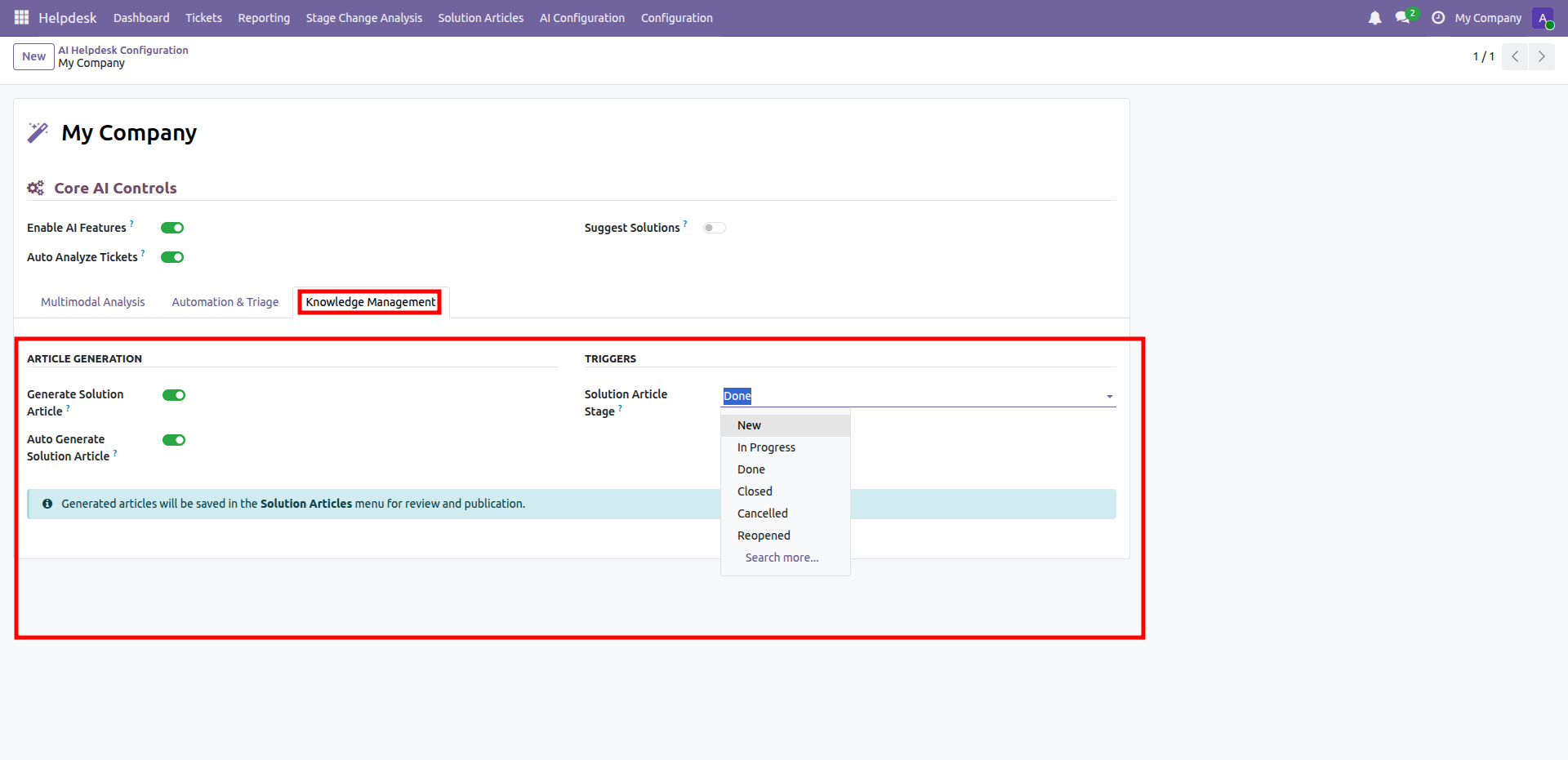
Task: Click the Helpdesk app title
Action: (x=68, y=18)
